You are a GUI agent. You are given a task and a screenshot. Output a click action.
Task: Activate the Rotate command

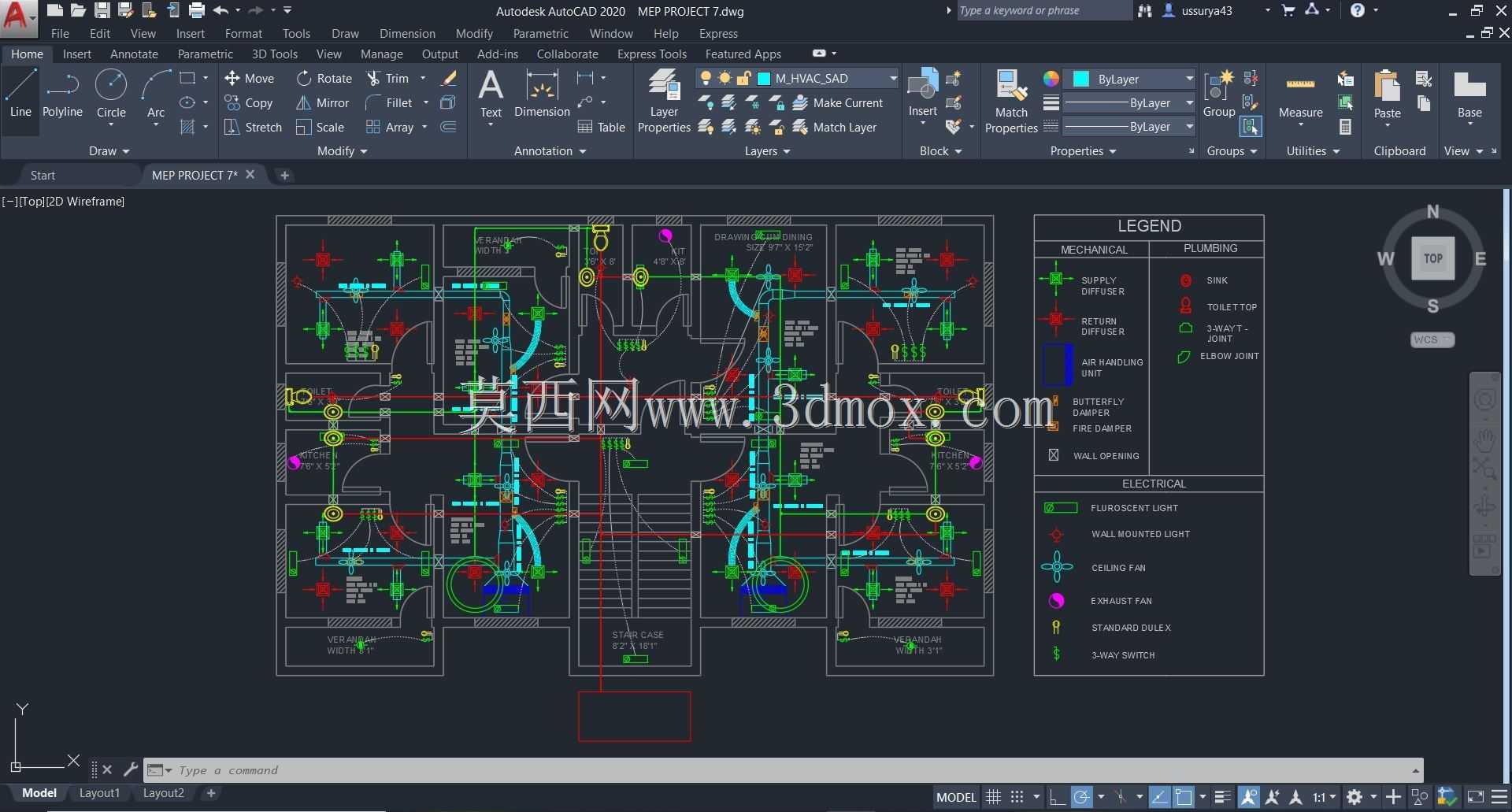tap(324, 78)
